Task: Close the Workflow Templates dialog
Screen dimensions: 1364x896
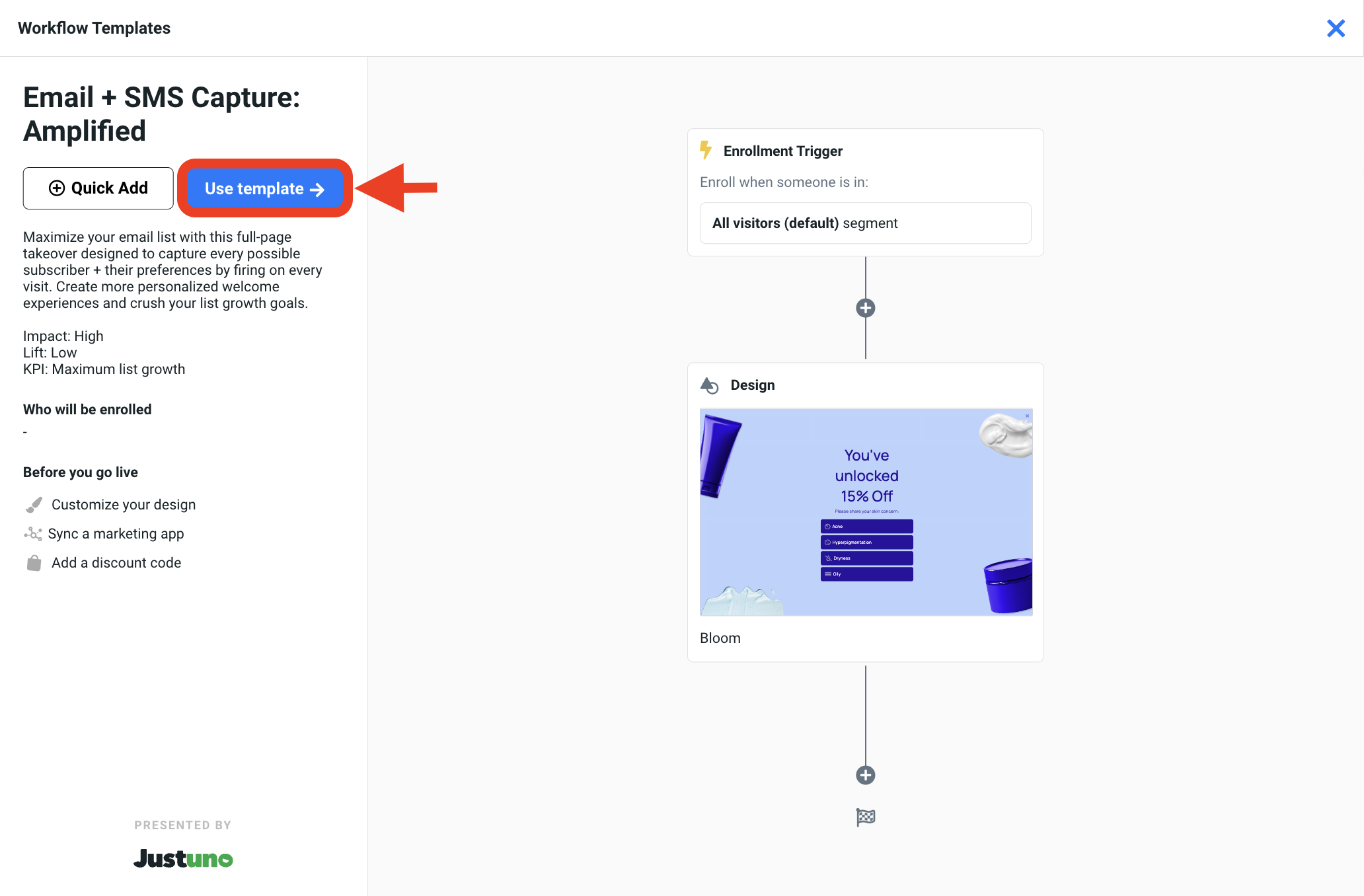Action: point(1336,28)
